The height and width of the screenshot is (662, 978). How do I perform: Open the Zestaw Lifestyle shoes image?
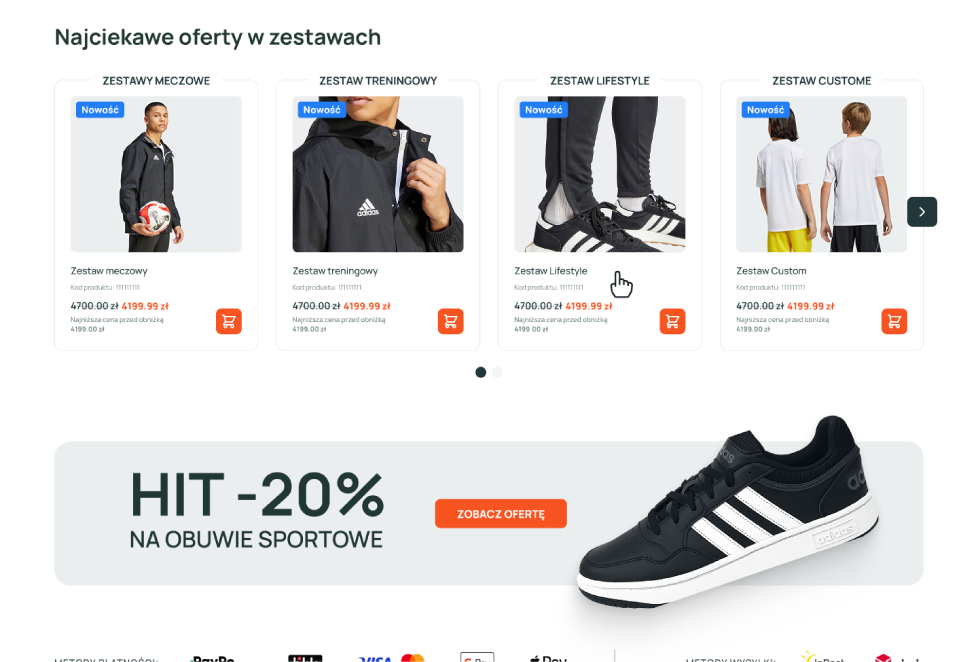pos(600,174)
